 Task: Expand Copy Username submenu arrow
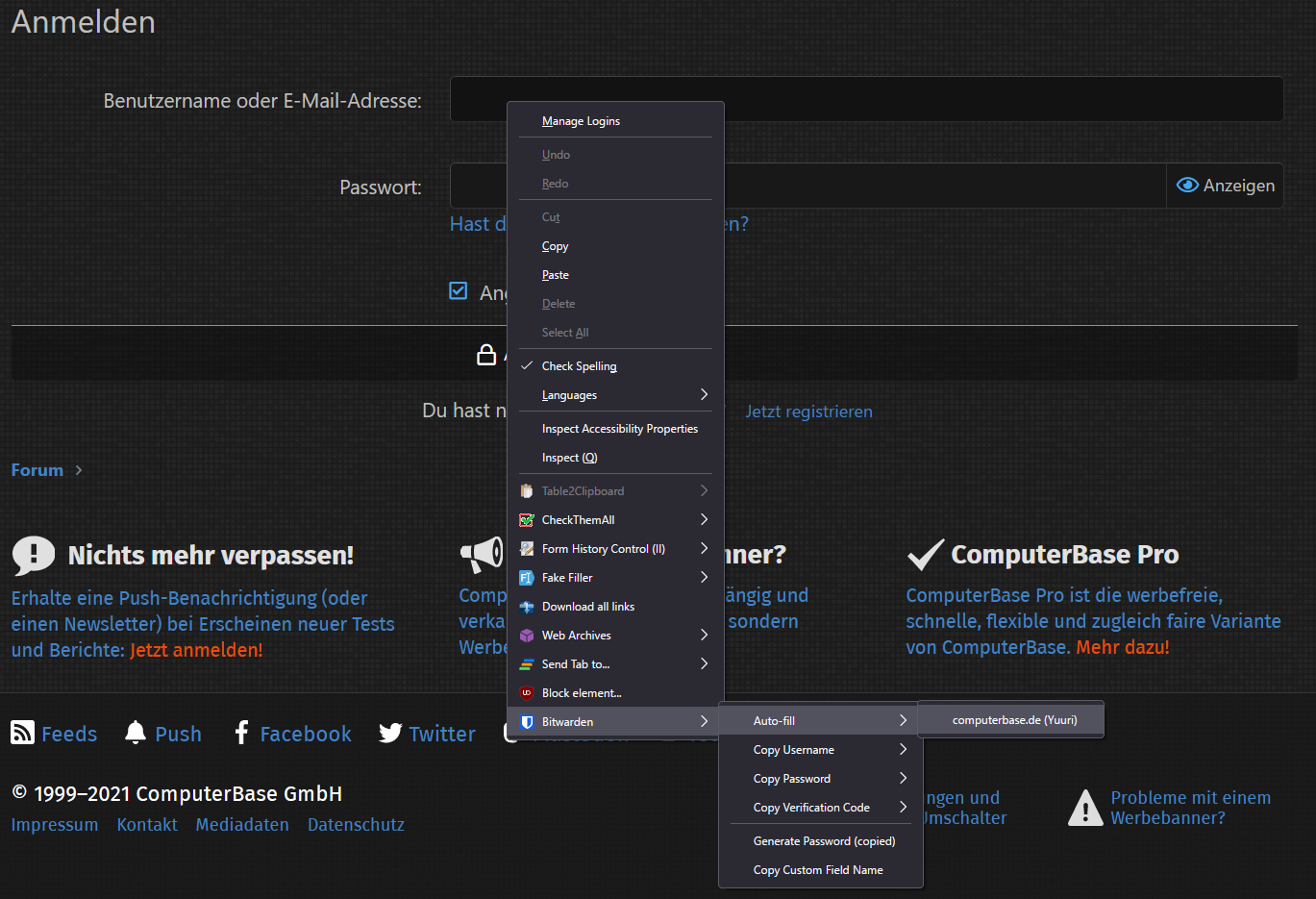coord(904,750)
